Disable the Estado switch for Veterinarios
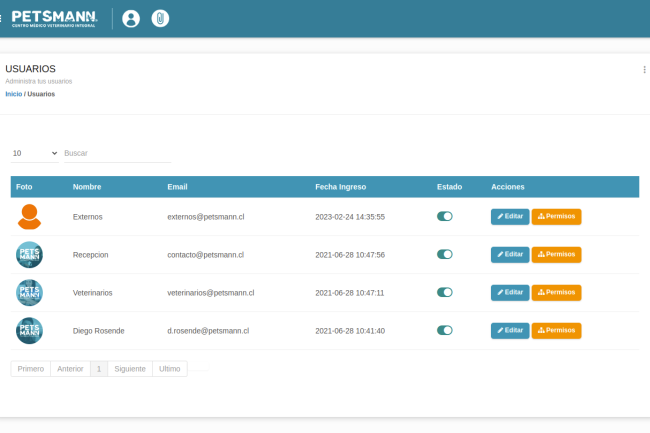650x433 pixels. click(445, 292)
